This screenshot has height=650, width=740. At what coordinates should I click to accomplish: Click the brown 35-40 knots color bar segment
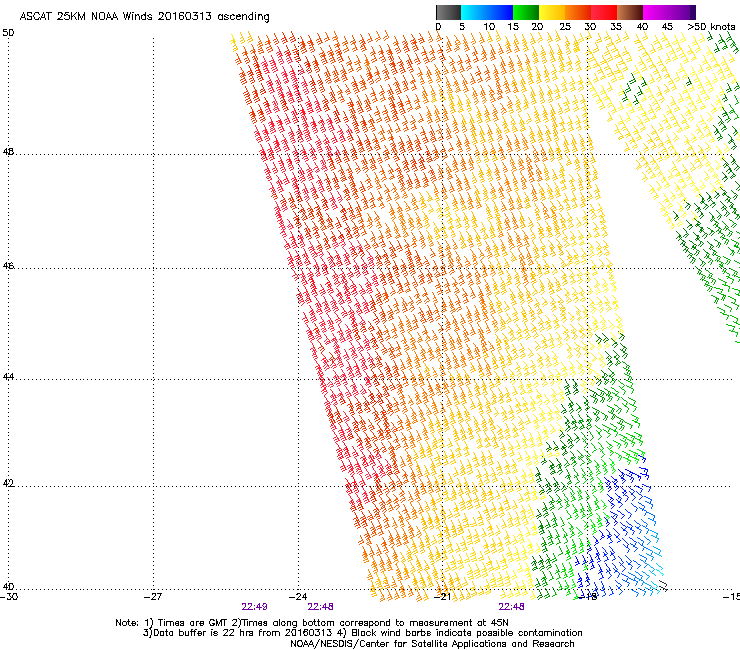630,12
